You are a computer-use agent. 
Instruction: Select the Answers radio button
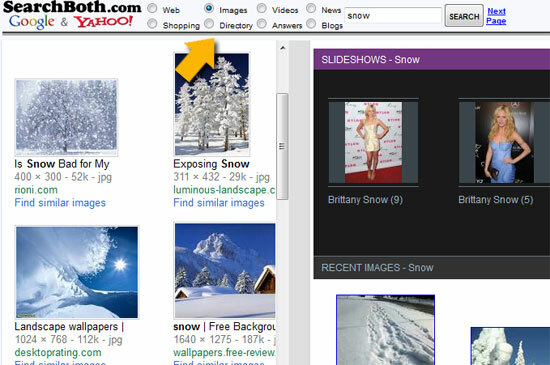261,23
